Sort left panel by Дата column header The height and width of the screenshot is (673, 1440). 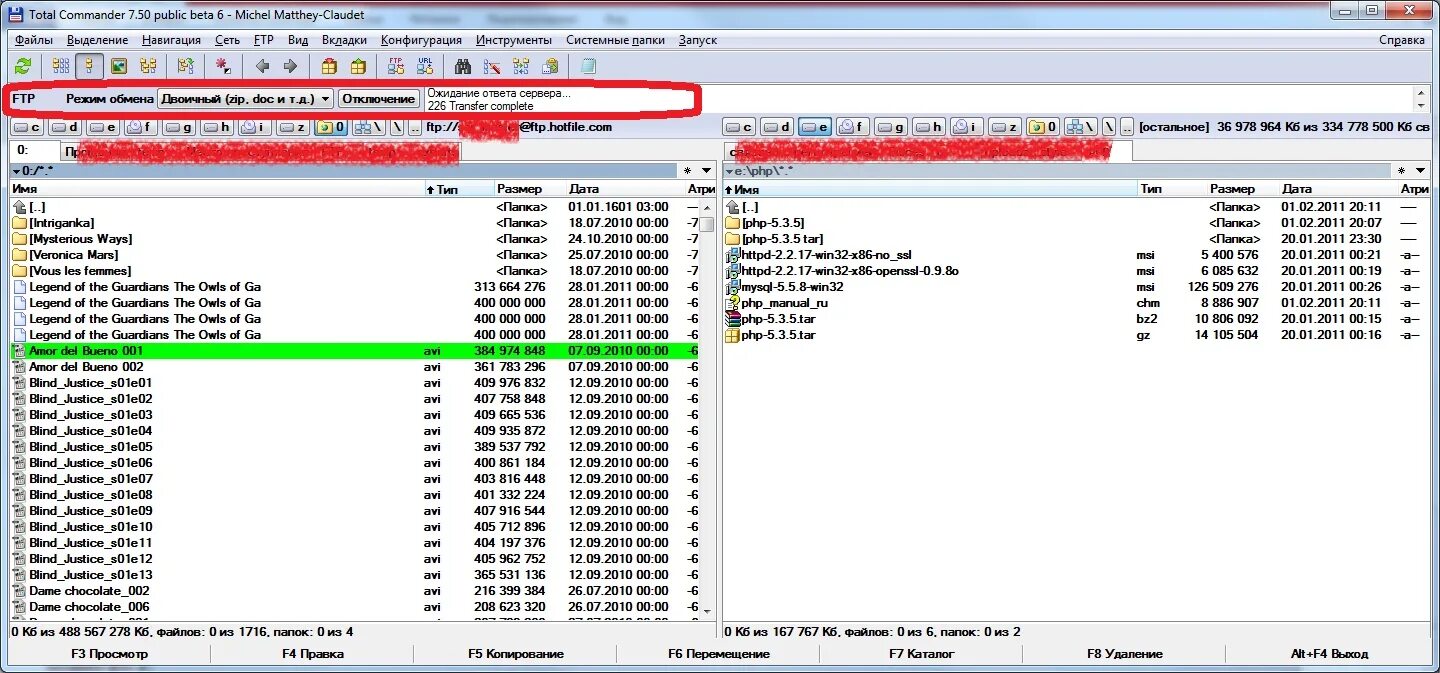[x=625, y=189]
